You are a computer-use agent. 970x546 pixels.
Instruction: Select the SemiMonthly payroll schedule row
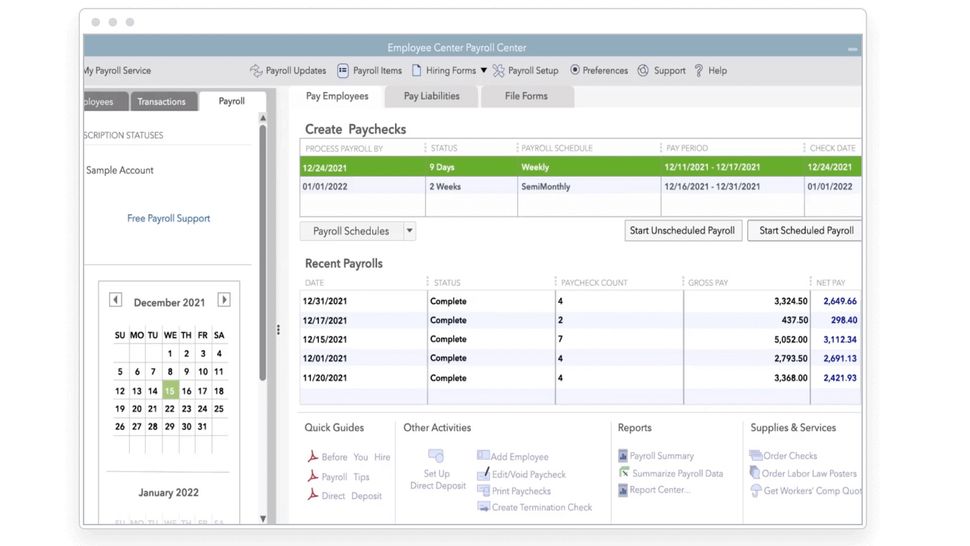tap(580, 186)
